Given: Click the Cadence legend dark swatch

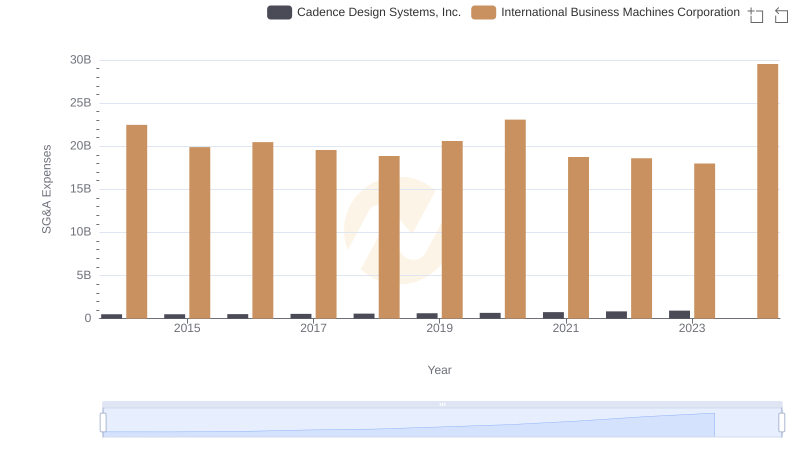Looking at the screenshot, I should point(280,12).
